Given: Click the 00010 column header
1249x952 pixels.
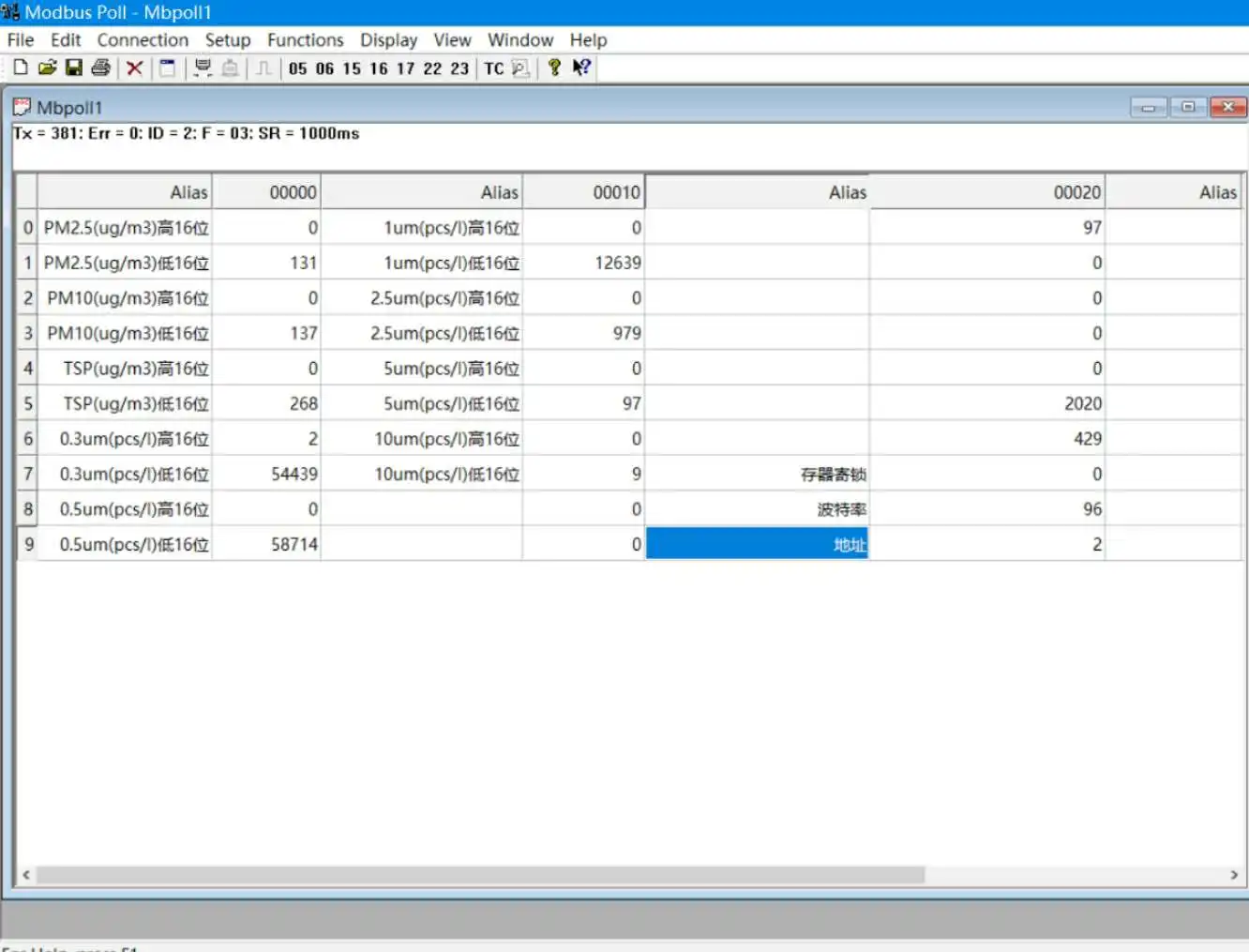Looking at the screenshot, I should [x=583, y=192].
